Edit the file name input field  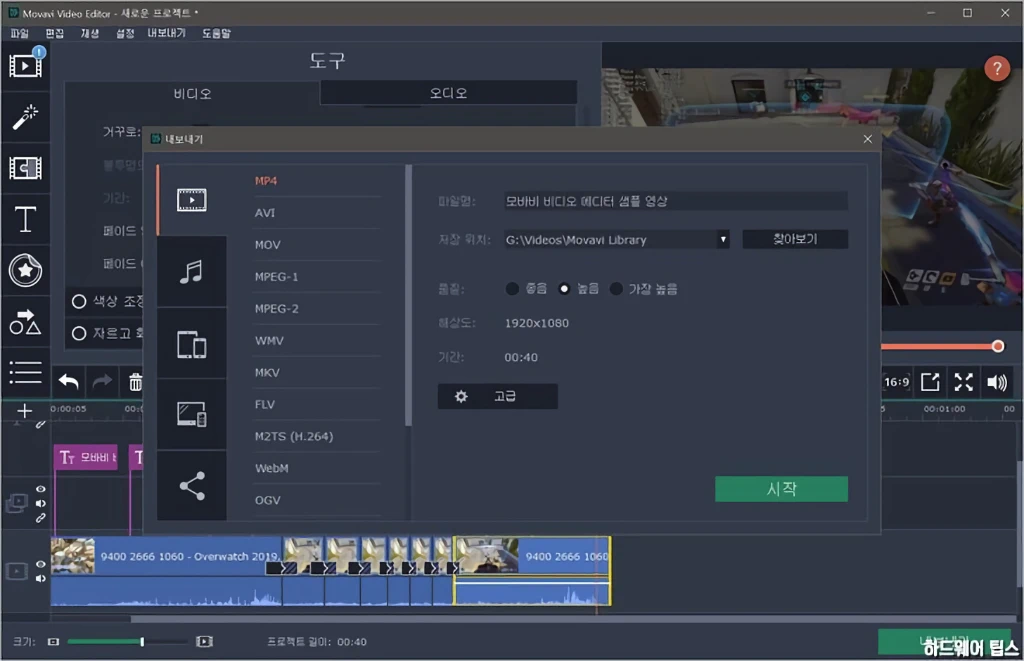[675, 201]
